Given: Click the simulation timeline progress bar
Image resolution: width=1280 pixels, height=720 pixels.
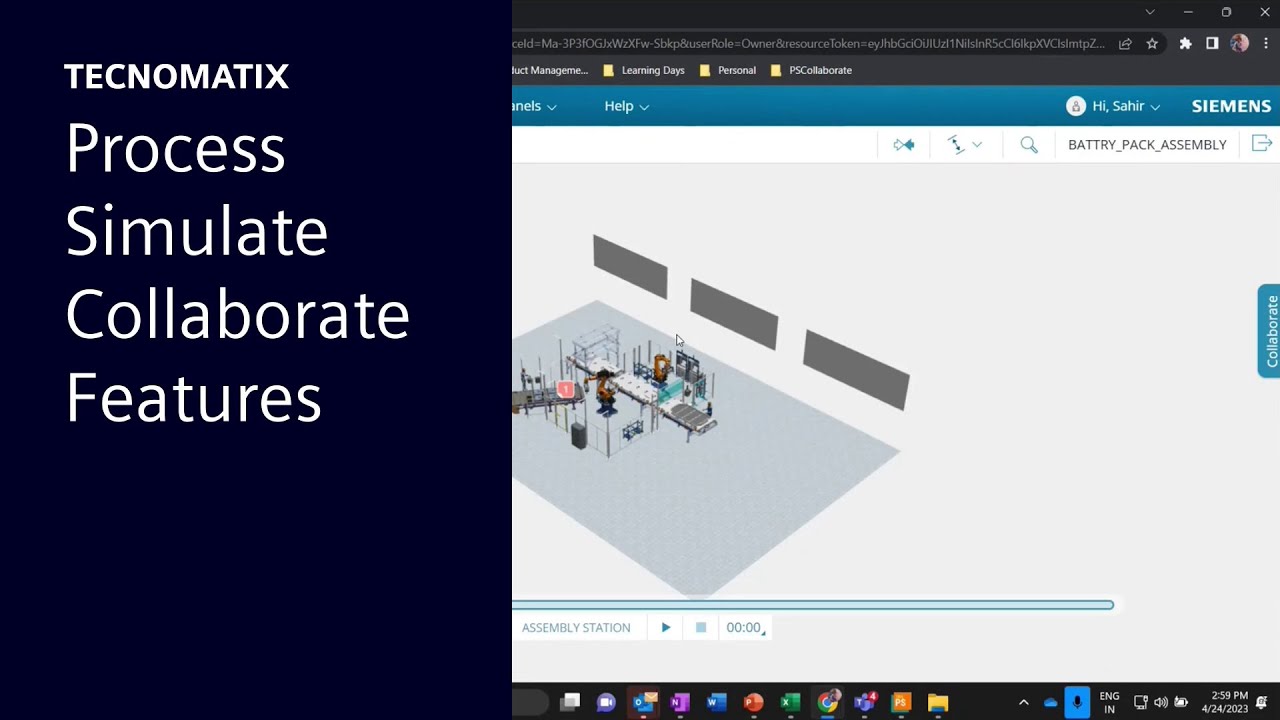Looking at the screenshot, I should [812, 605].
